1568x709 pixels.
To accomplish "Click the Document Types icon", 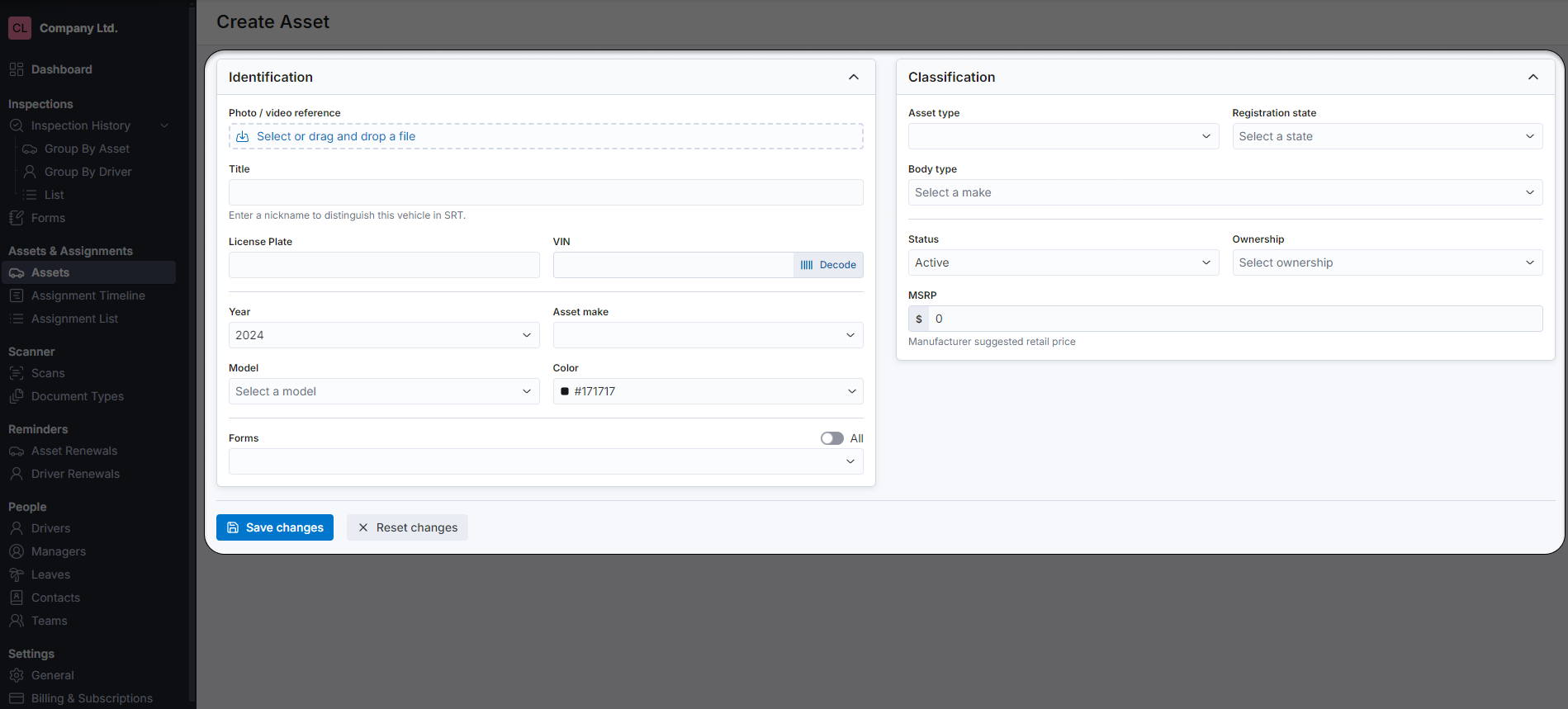I will coord(17,396).
